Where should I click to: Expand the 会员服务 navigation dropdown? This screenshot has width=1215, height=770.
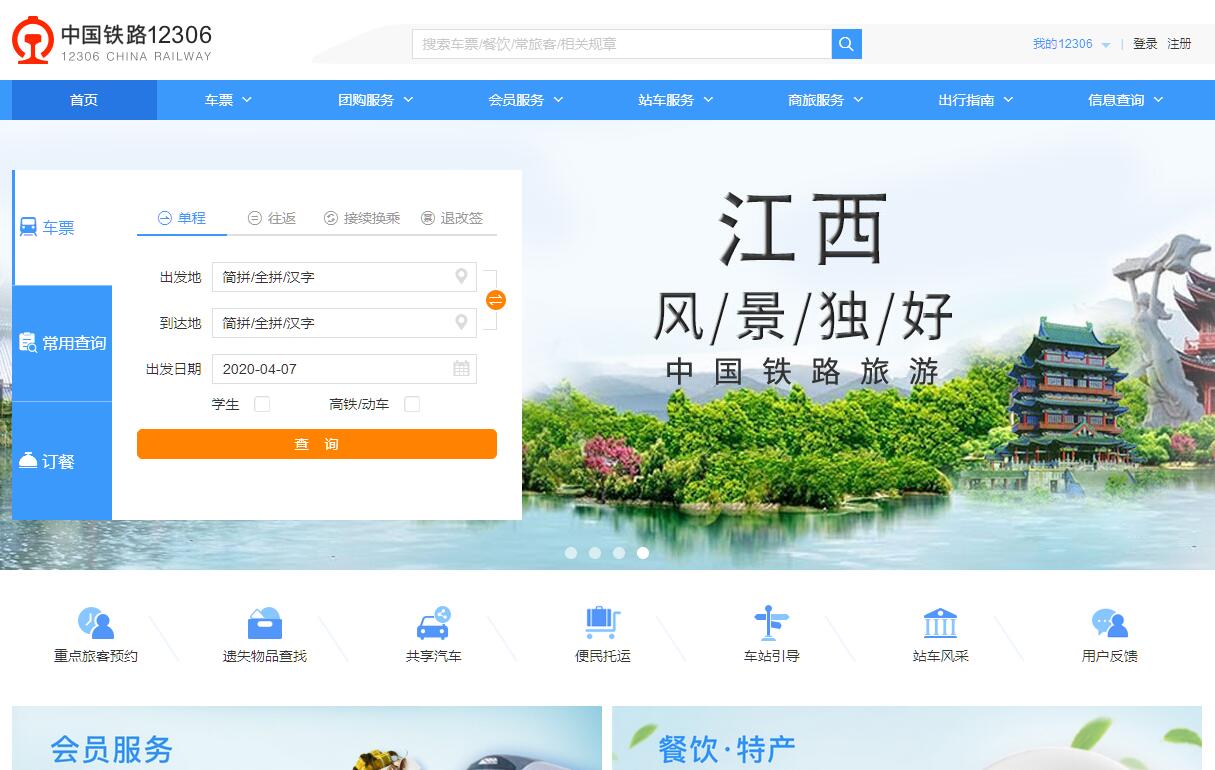point(526,100)
